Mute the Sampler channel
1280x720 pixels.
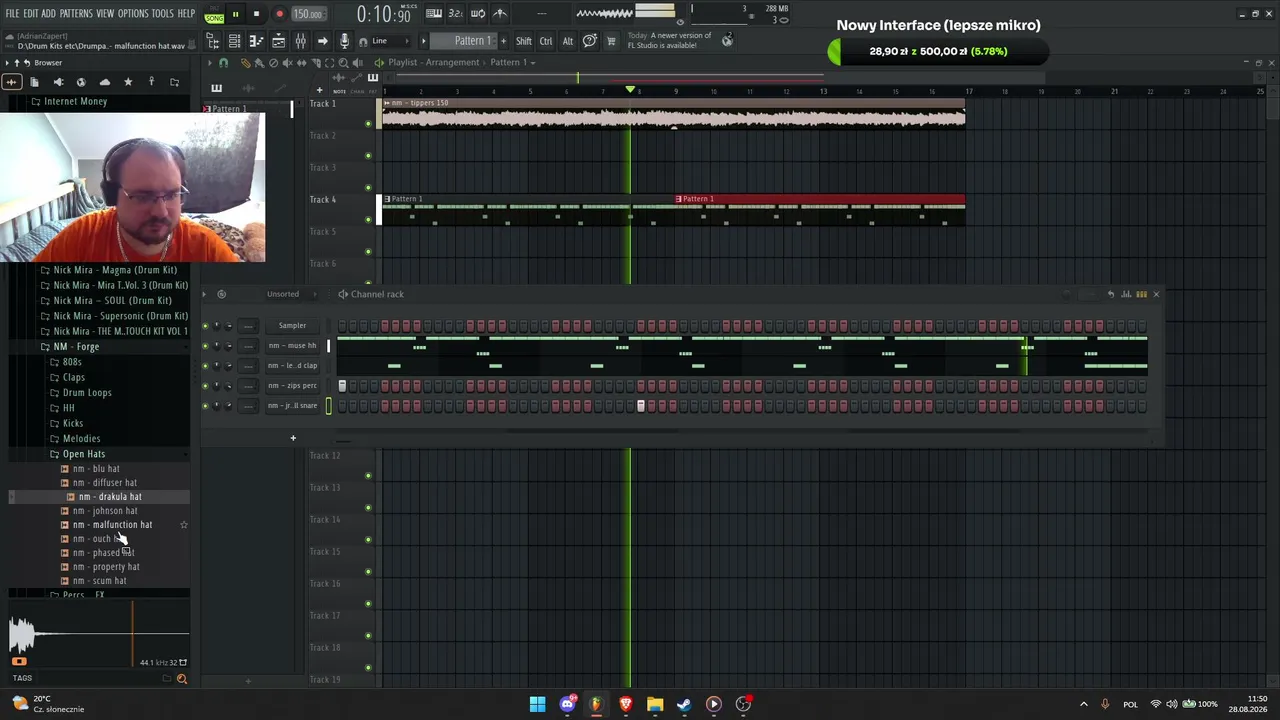[206, 326]
